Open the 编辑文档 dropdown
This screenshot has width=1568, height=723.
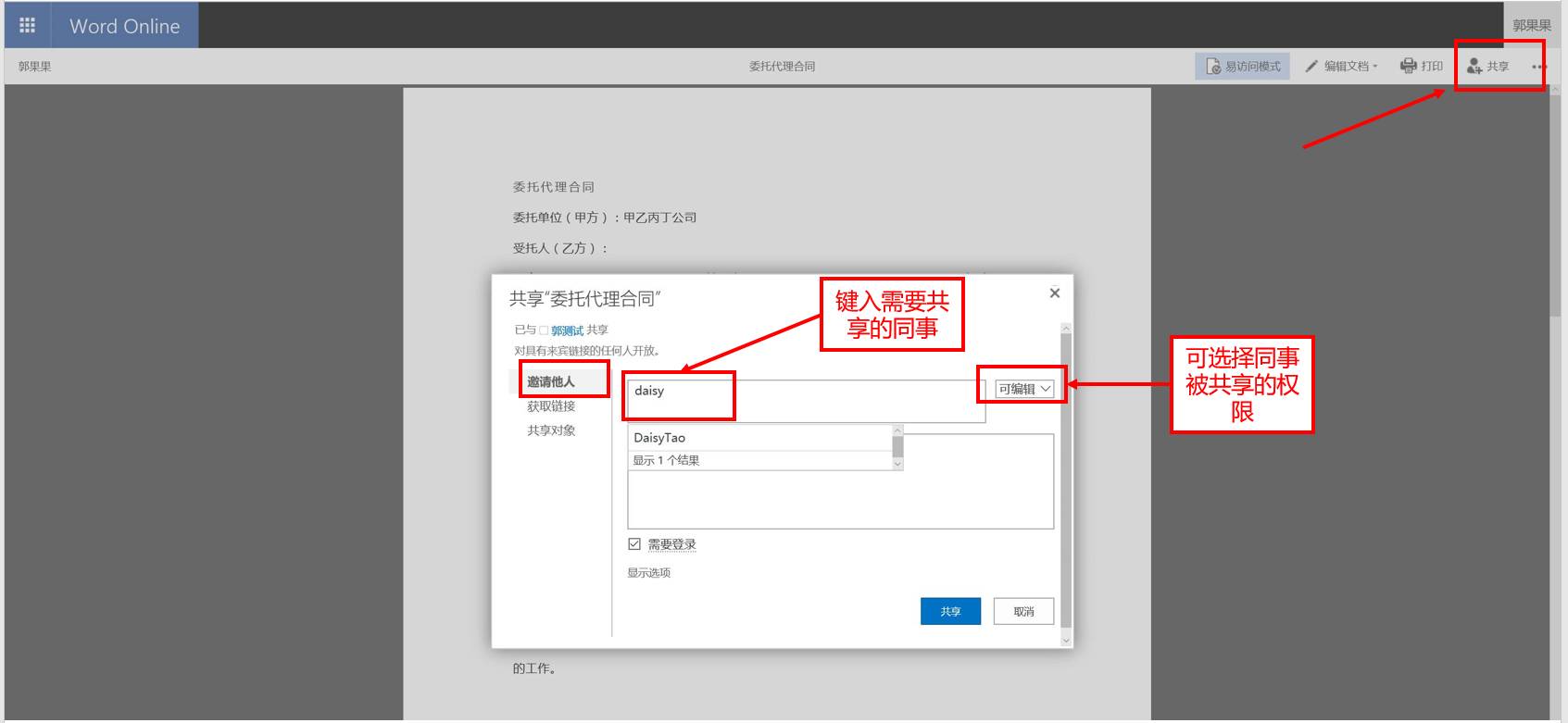click(1342, 66)
